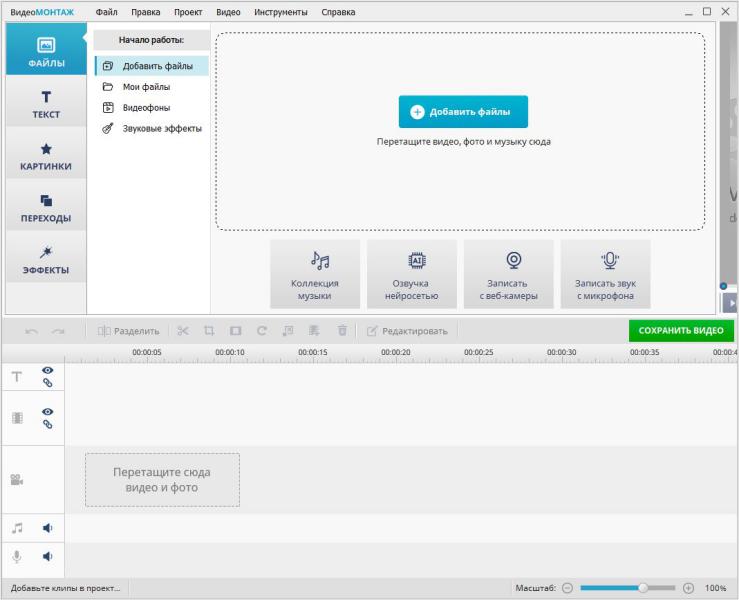Click the rotate clip icon
This screenshot has width=739, height=600.
pos(262,331)
